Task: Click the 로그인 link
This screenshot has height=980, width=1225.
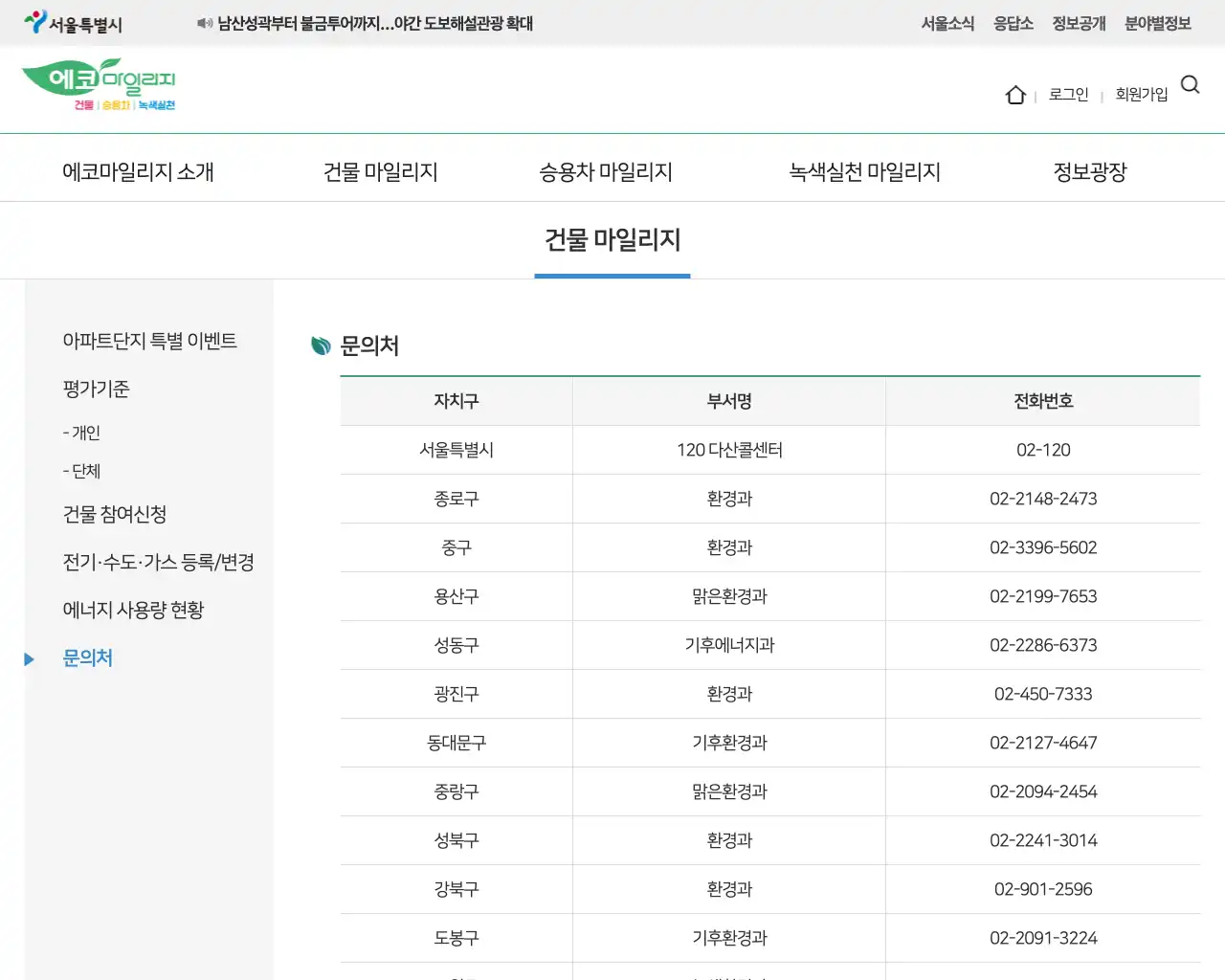Action: [1068, 94]
